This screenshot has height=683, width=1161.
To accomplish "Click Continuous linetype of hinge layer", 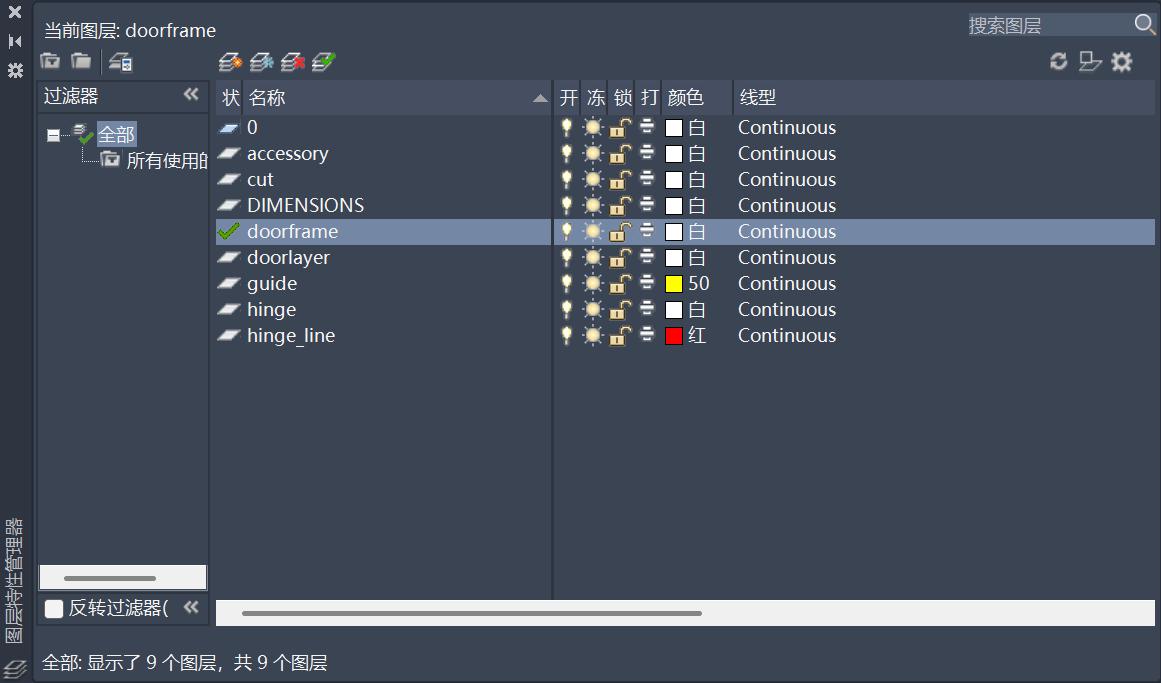I will (x=787, y=309).
